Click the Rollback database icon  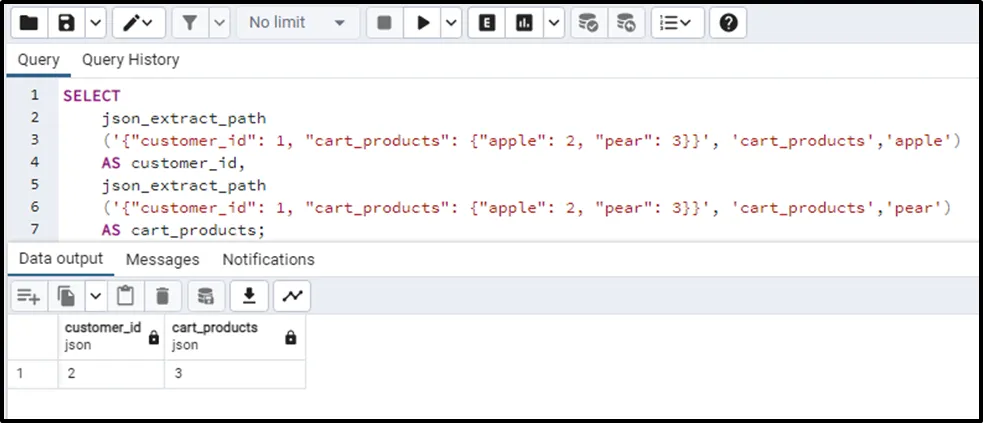point(625,22)
